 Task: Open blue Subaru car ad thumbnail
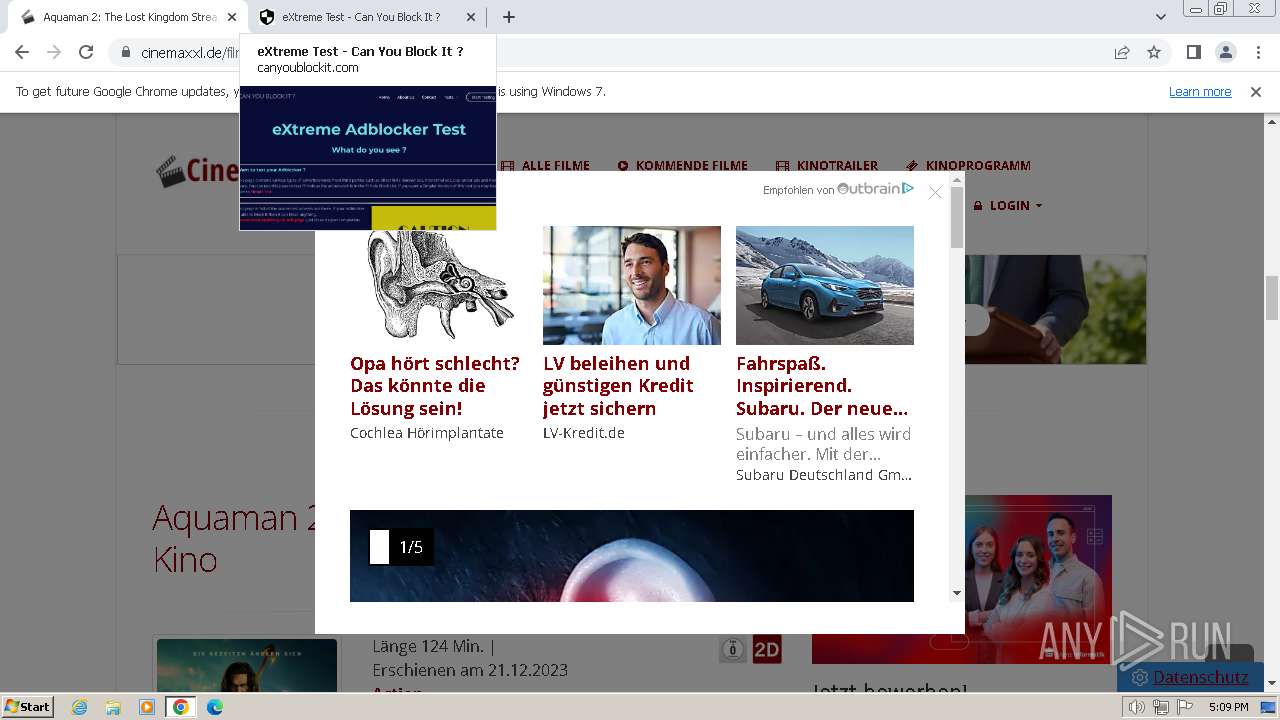[x=825, y=285]
